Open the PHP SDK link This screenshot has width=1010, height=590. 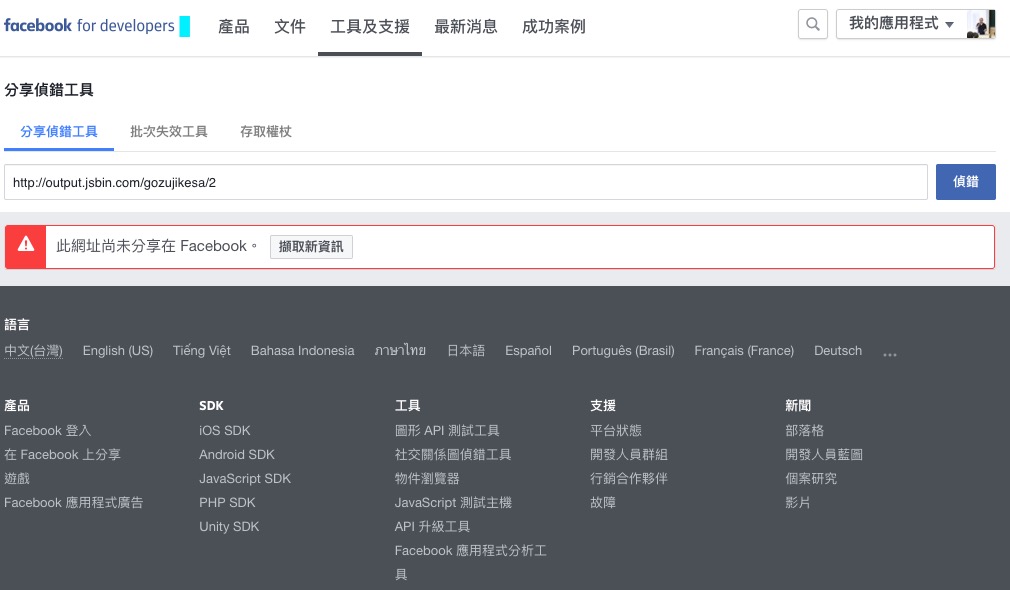pos(227,502)
